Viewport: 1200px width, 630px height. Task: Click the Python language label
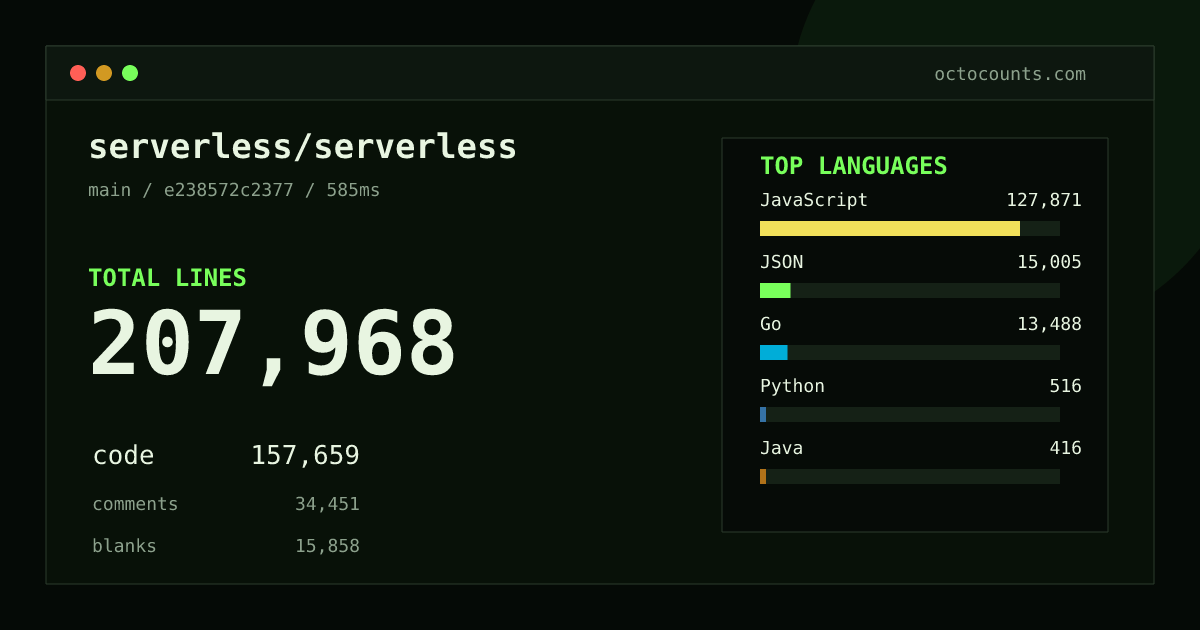coord(792,386)
